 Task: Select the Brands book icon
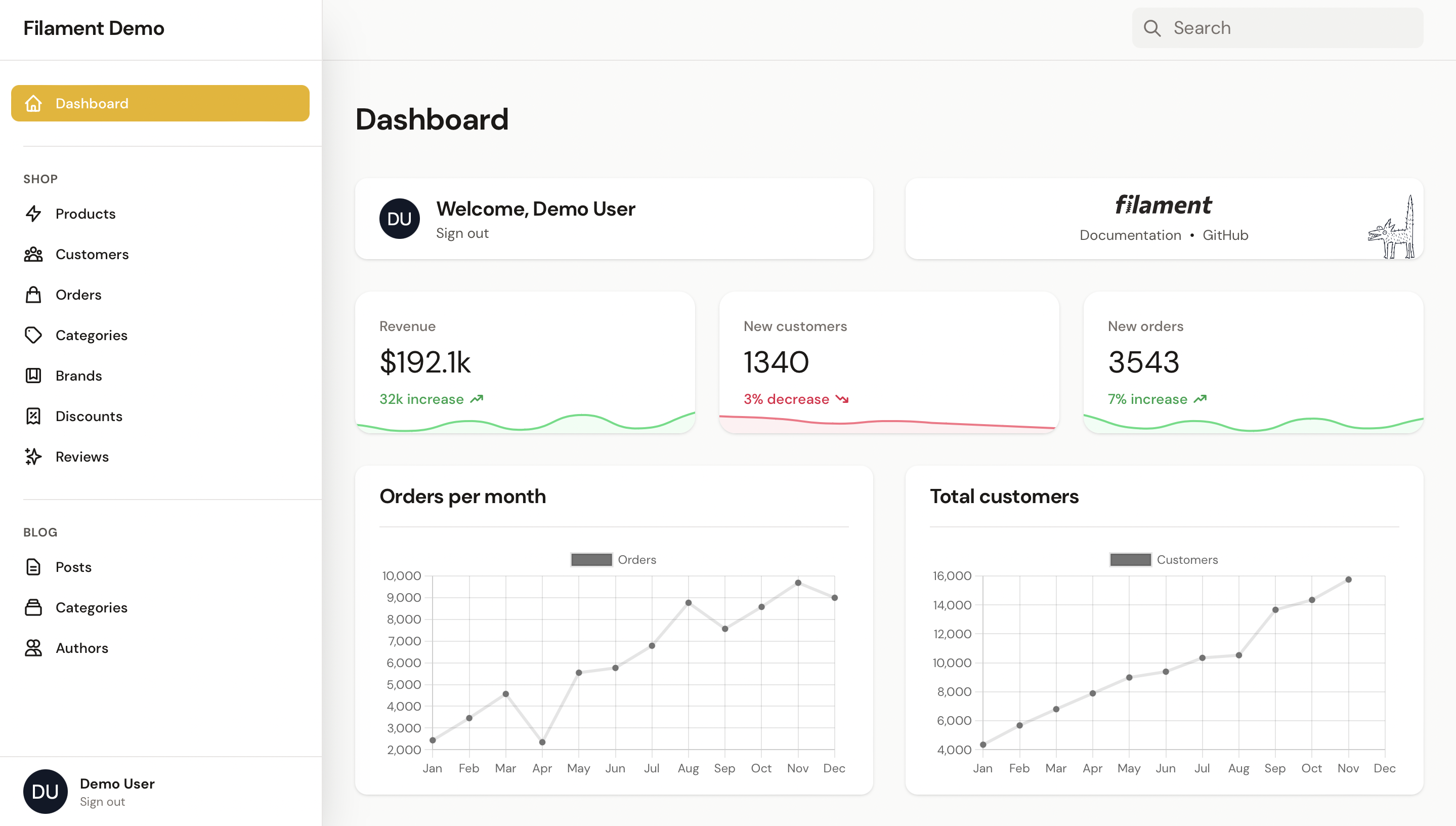pyautogui.click(x=33, y=375)
